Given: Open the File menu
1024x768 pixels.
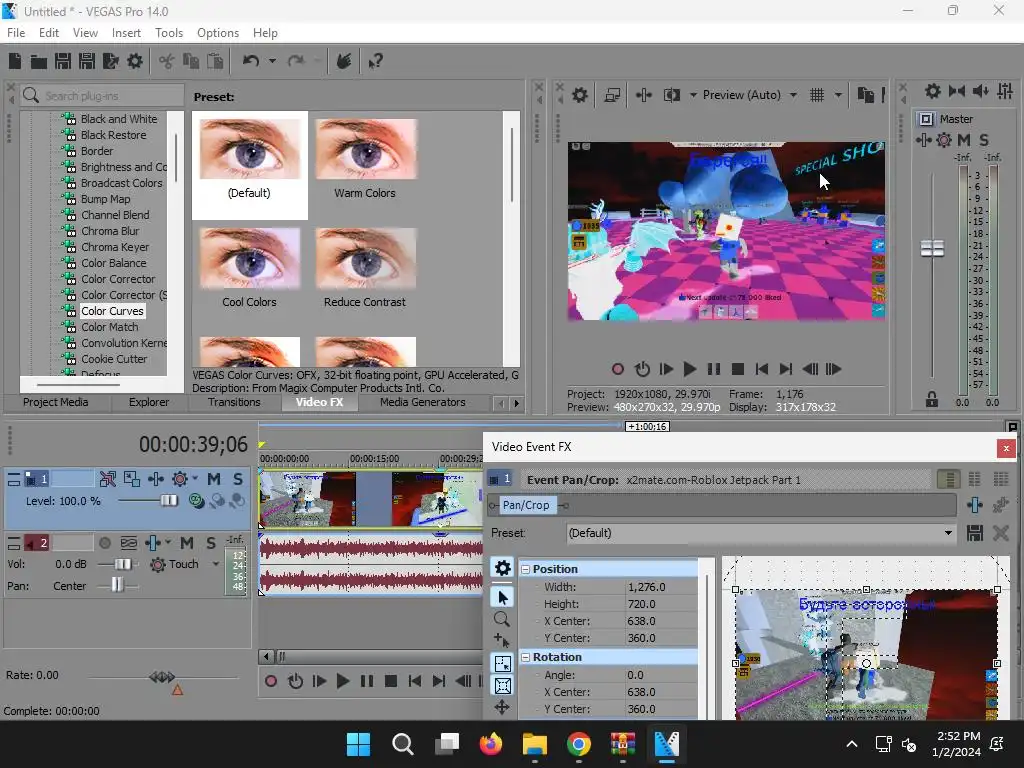Looking at the screenshot, I should click(16, 33).
